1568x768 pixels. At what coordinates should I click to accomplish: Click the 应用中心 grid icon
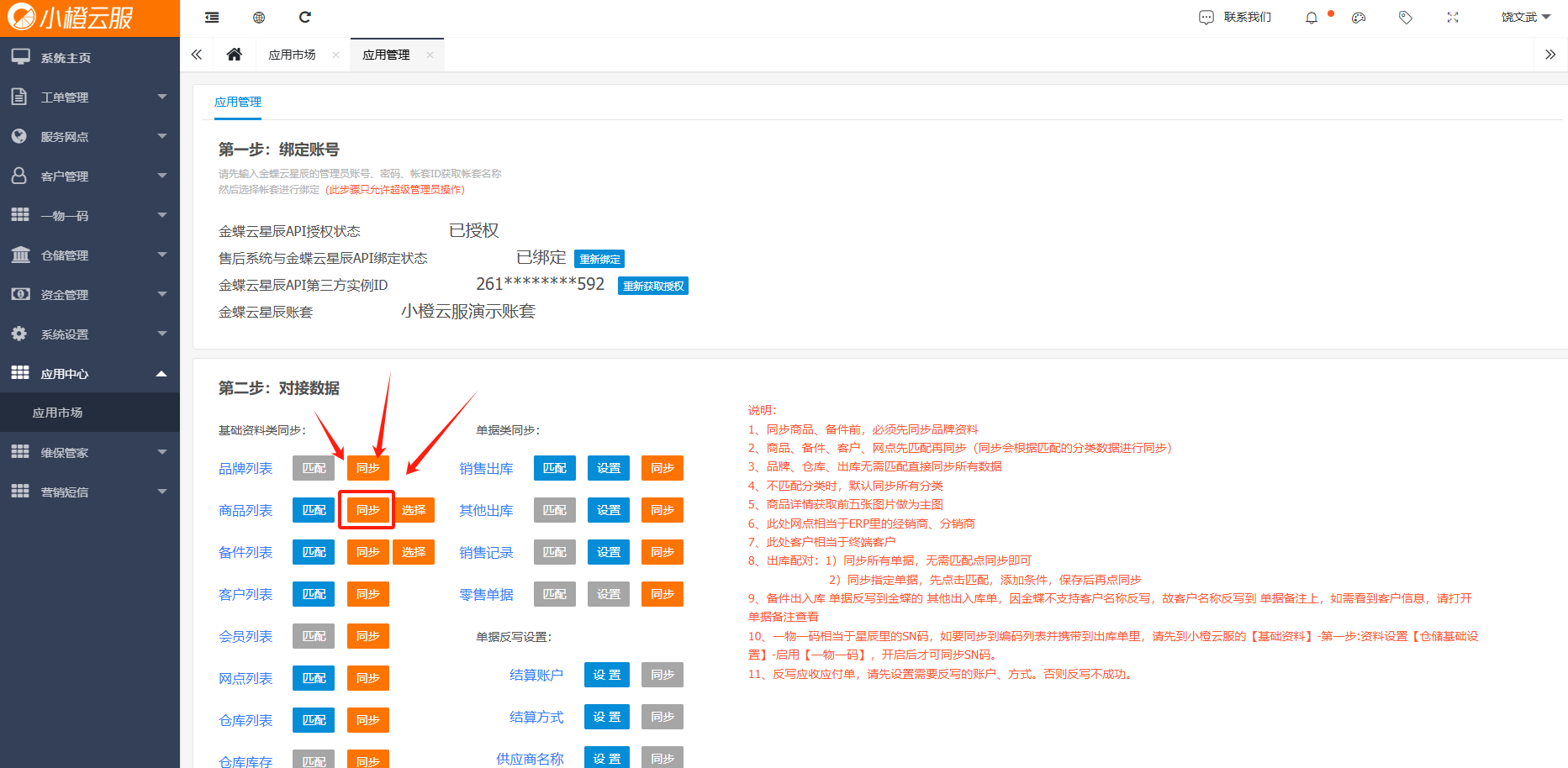point(20,373)
